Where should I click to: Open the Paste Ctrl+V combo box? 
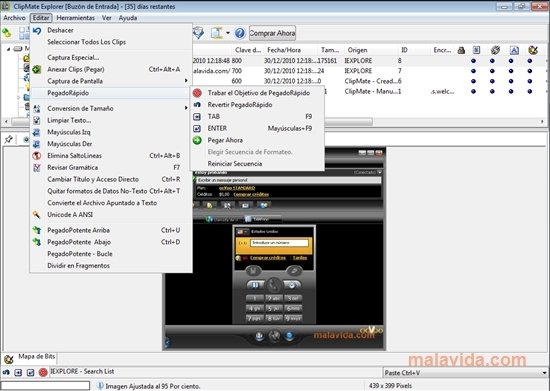465,373
